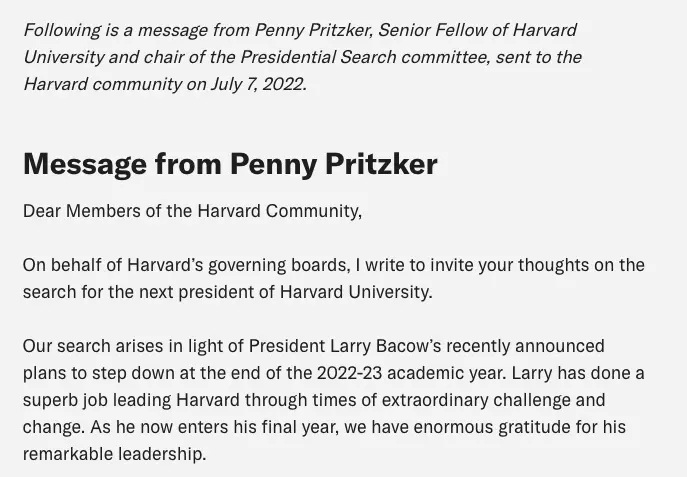The image size is (687, 477).
Task: Click the "Dear Members of the Harvard Community" salutation
Action: tap(192, 211)
